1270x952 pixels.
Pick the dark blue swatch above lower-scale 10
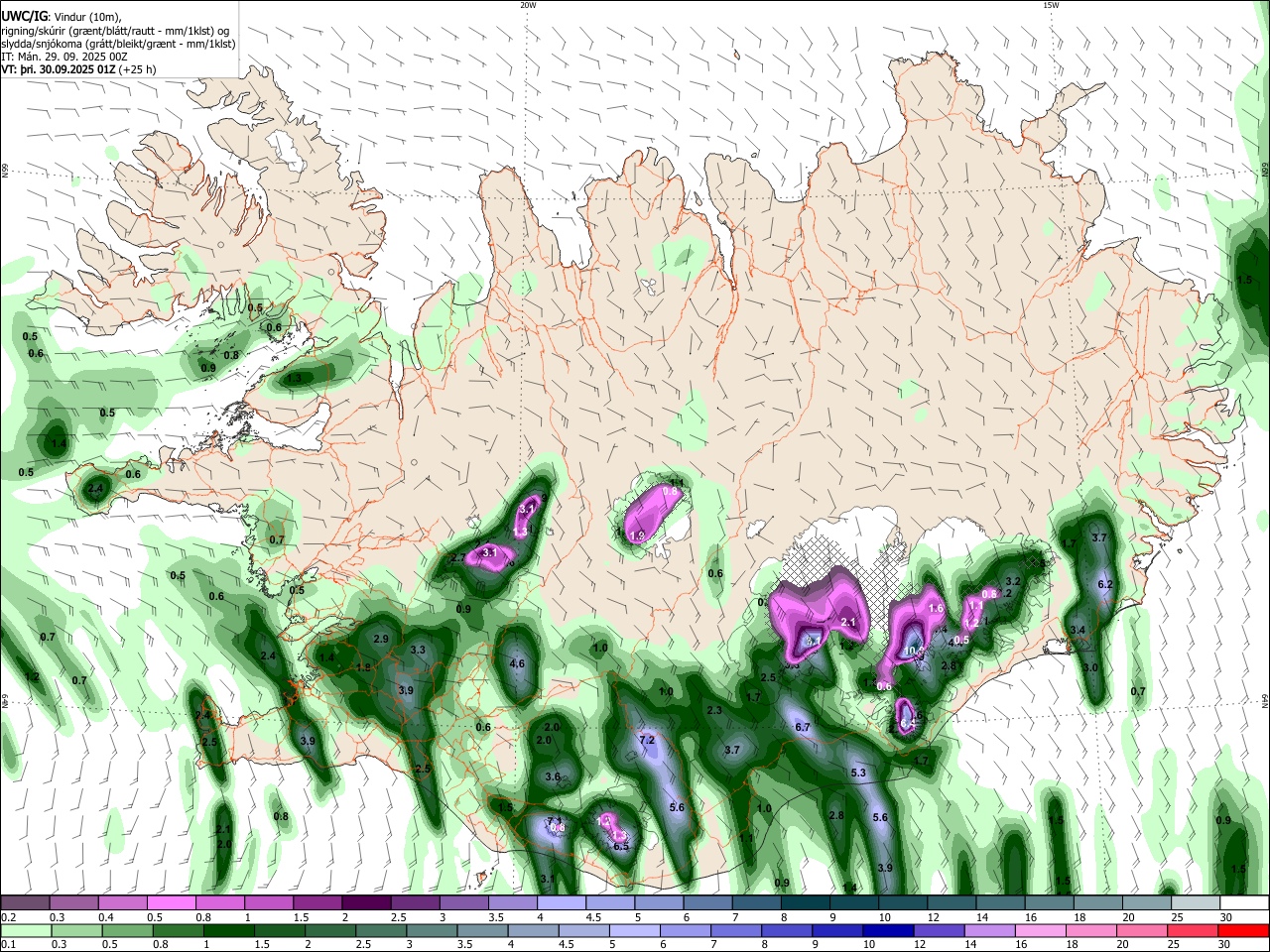click(886, 930)
